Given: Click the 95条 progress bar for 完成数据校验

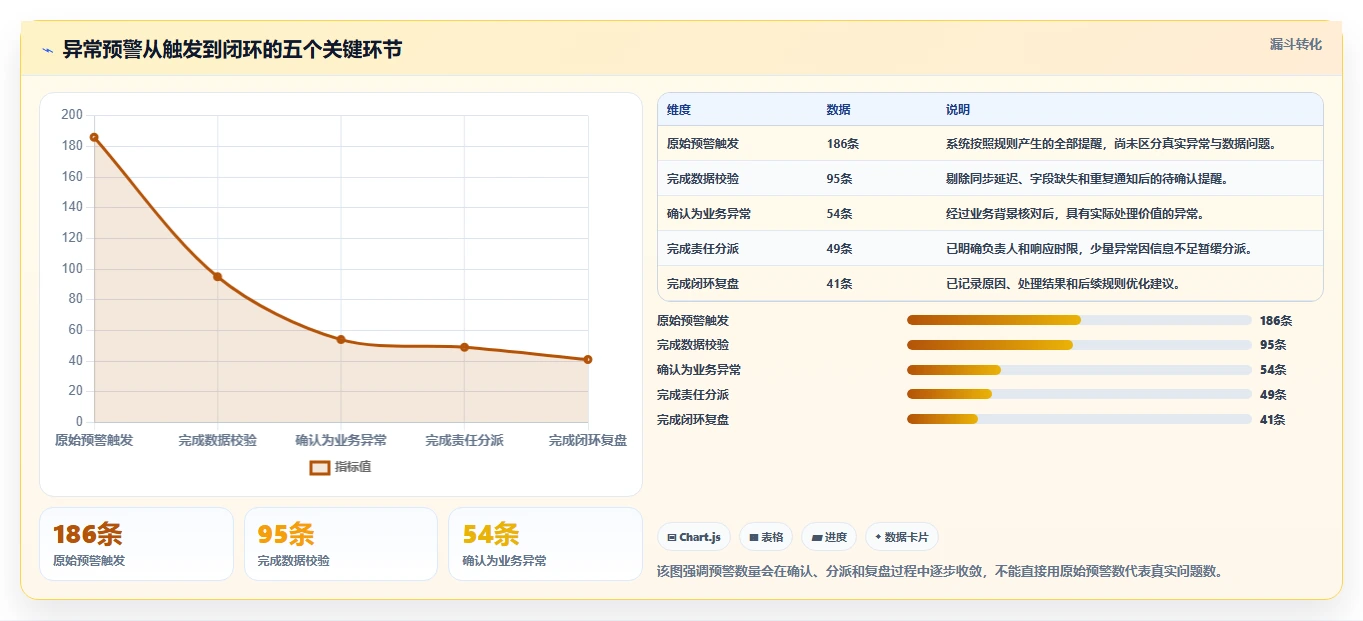Looking at the screenshot, I should [1079, 345].
